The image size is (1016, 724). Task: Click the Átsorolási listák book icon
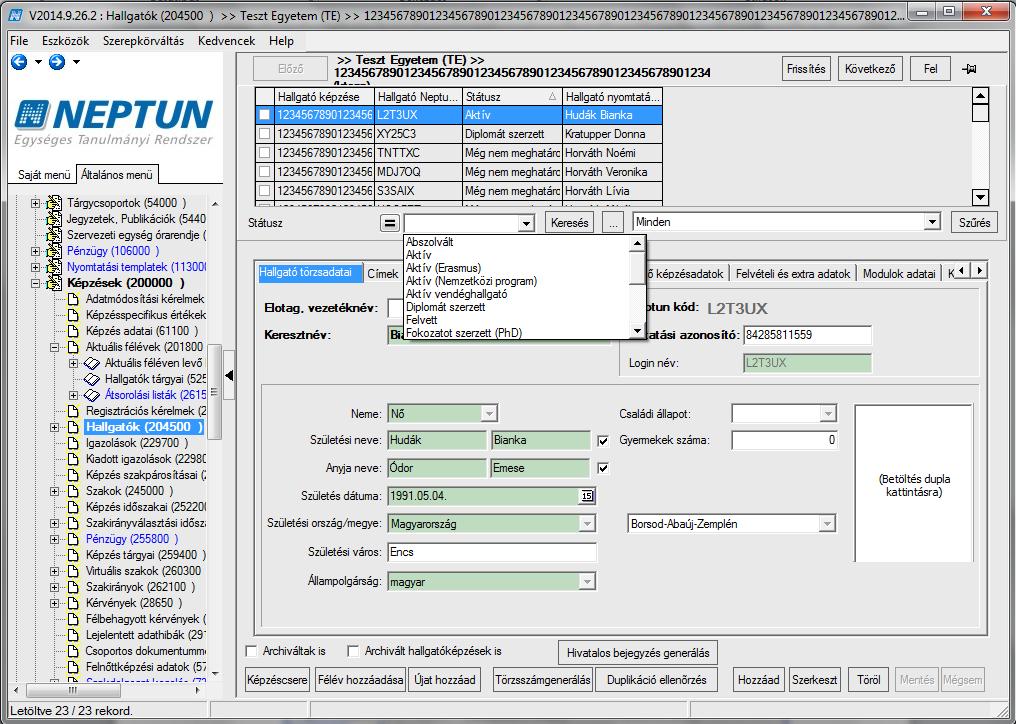(92, 395)
